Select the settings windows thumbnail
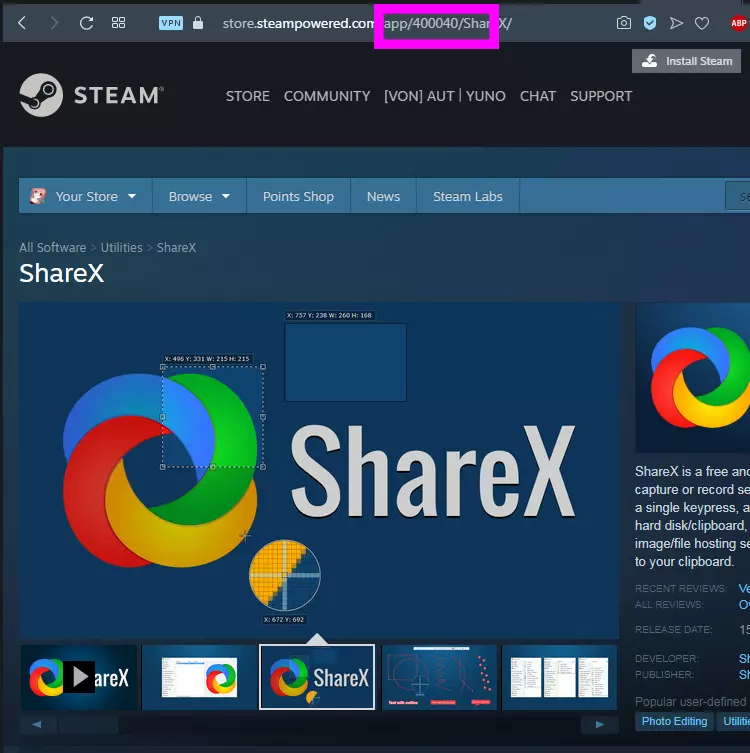 pos(559,677)
